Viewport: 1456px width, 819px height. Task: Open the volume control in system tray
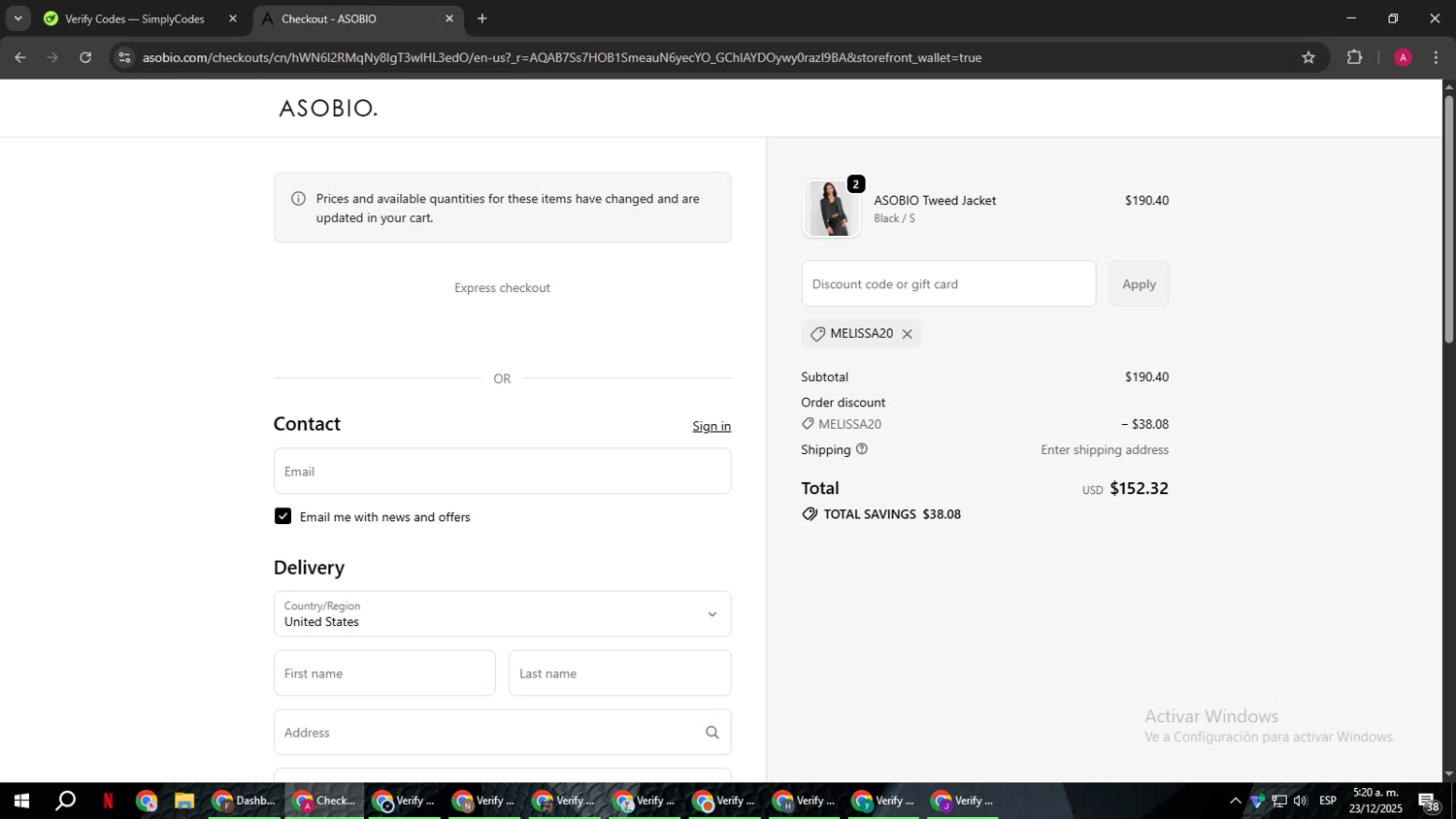[1301, 802]
